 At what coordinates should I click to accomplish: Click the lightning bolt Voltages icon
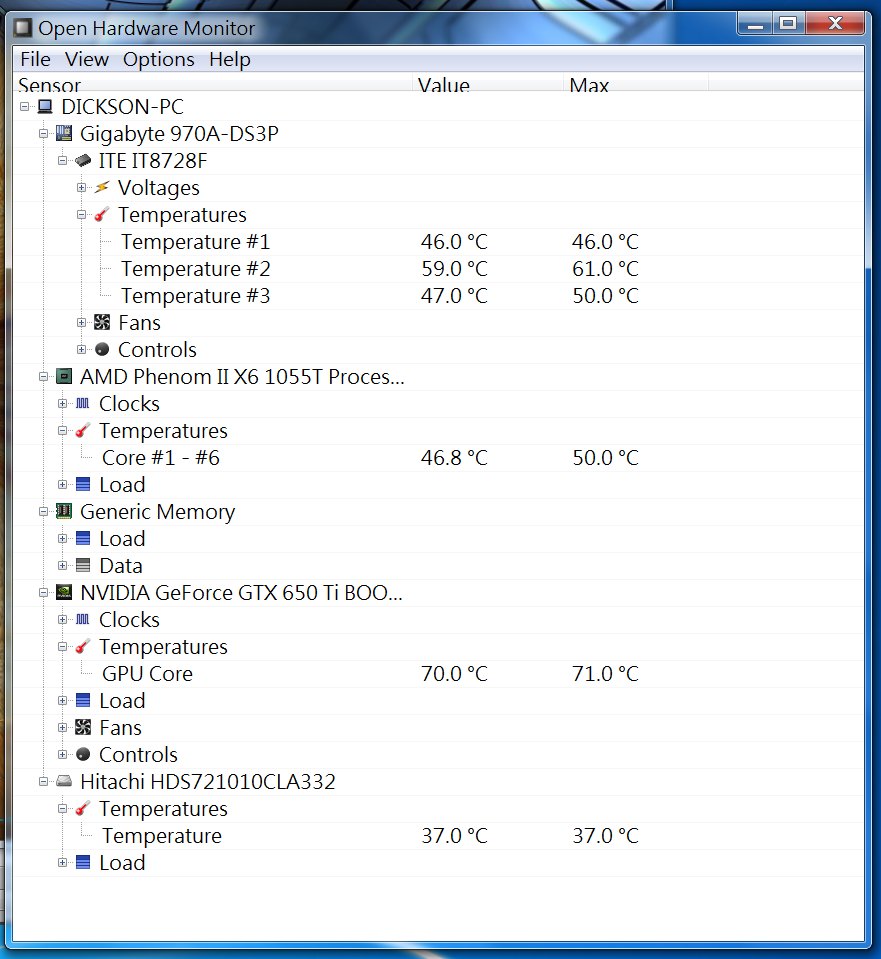pos(102,187)
